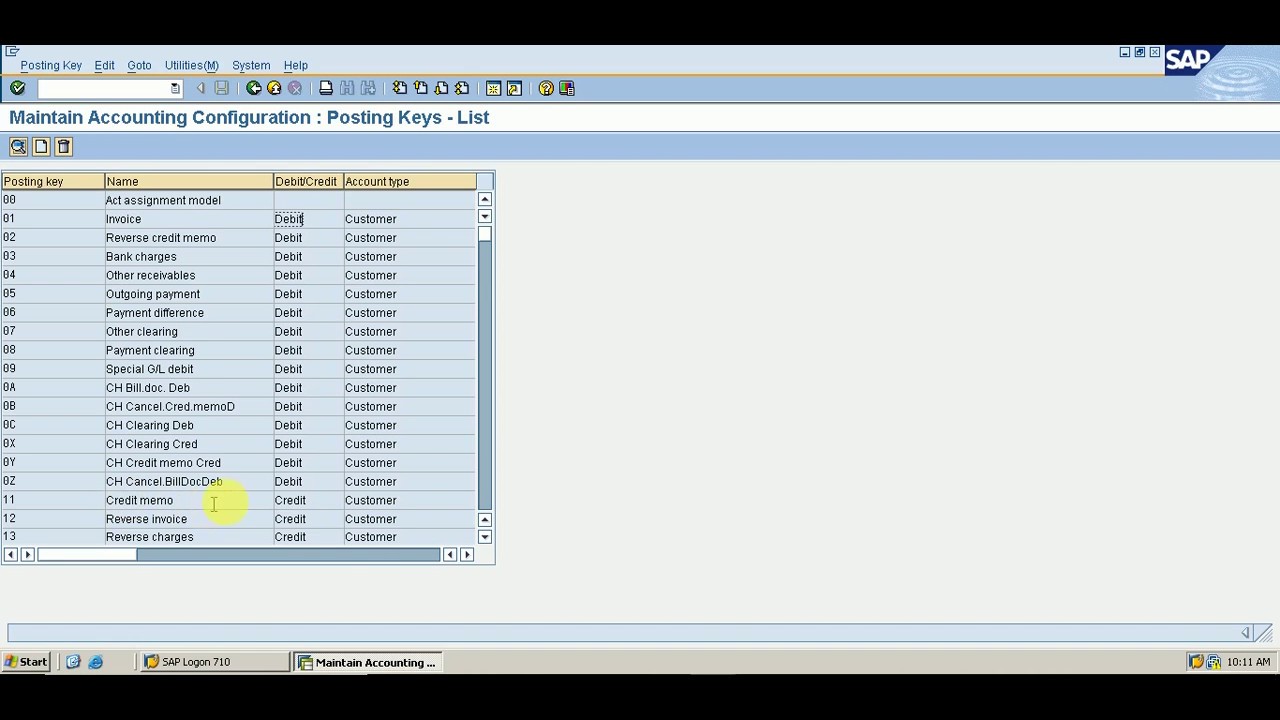Click the Save disk icon
The image size is (1280, 720).
[x=222, y=88]
